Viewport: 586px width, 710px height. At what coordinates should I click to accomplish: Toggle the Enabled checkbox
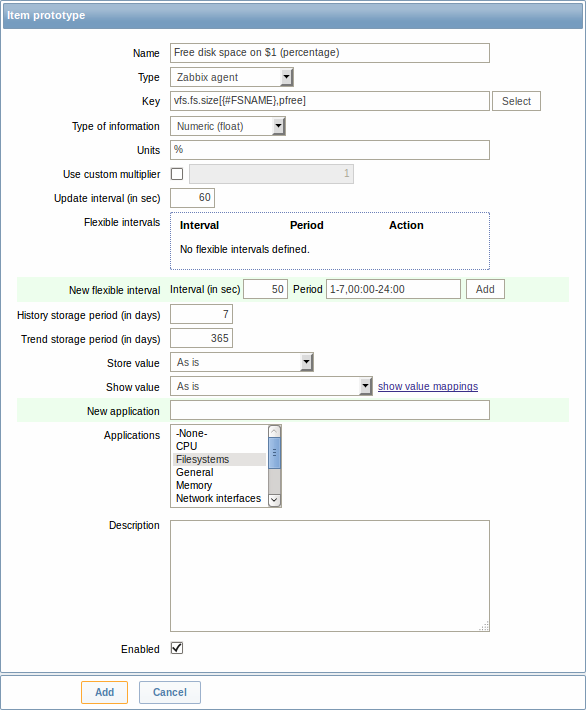click(x=177, y=648)
